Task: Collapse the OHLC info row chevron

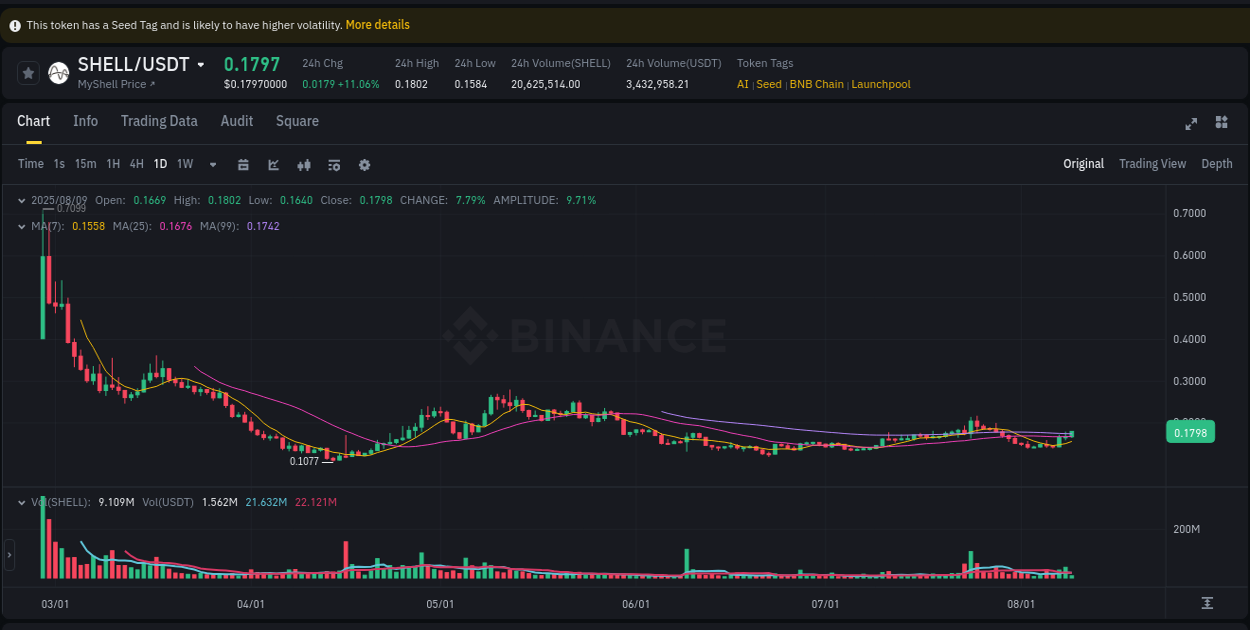Action: click(x=21, y=200)
